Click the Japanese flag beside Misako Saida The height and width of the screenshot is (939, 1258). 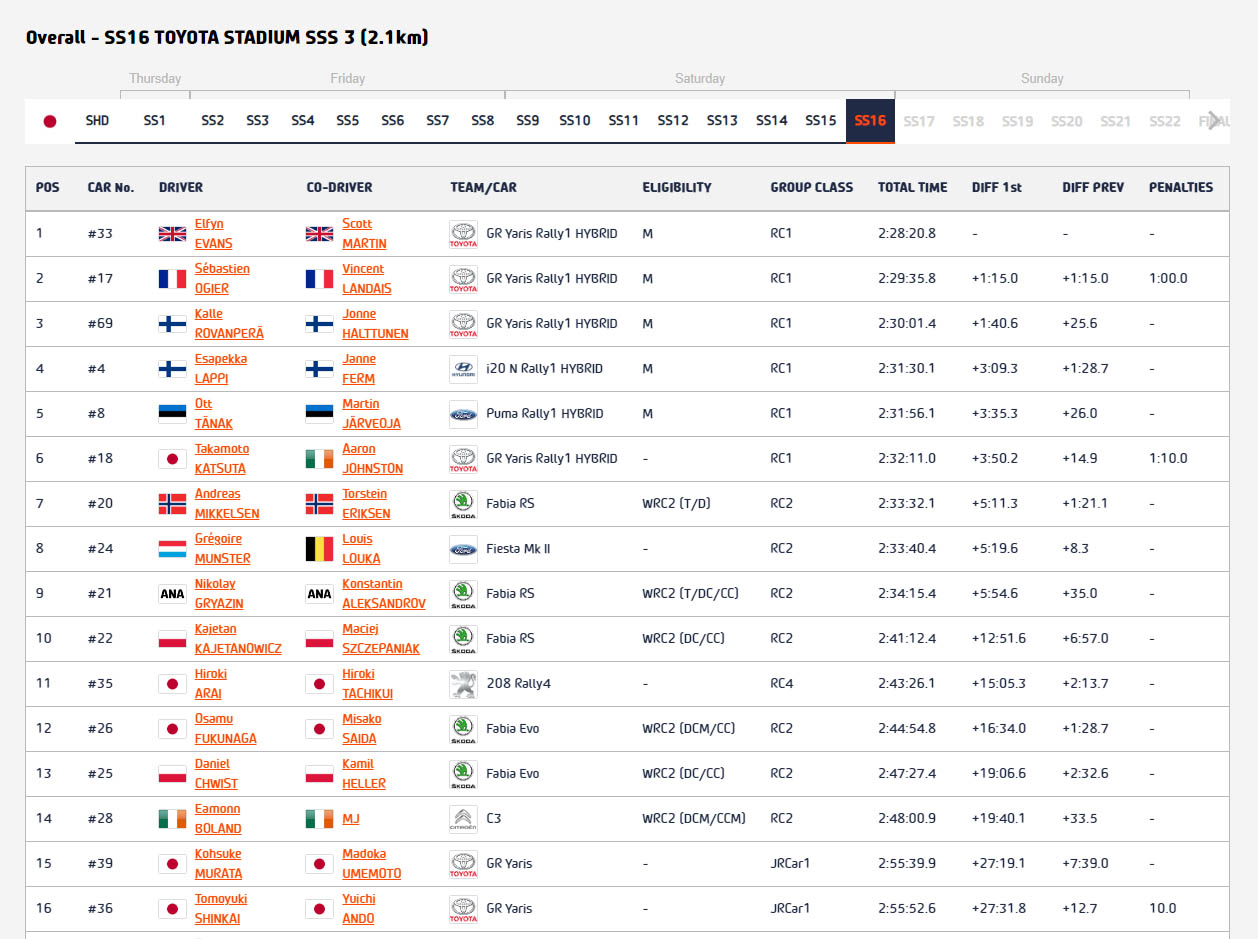coord(319,729)
